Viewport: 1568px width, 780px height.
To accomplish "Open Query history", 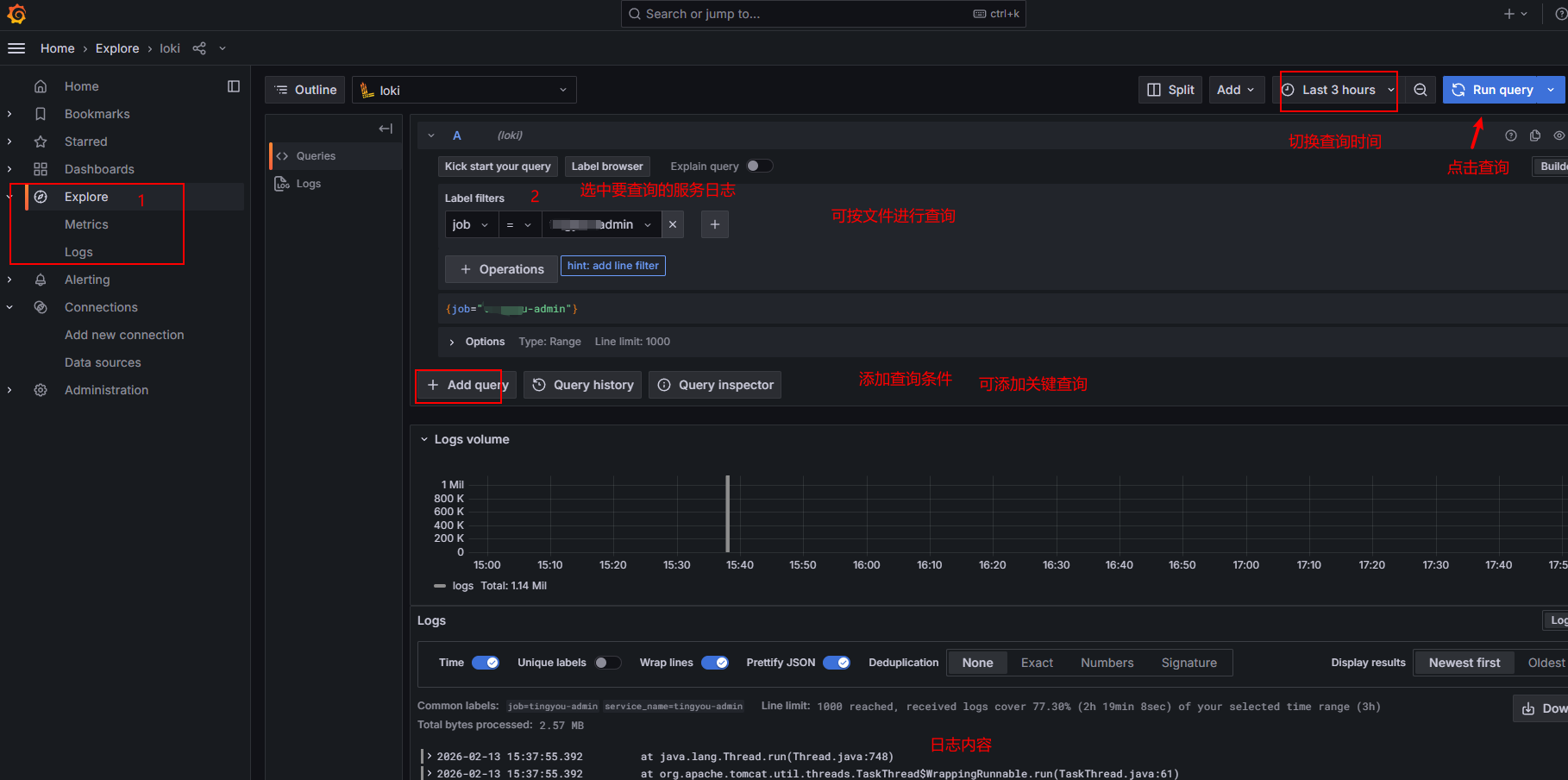I will click(x=582, y=385).
